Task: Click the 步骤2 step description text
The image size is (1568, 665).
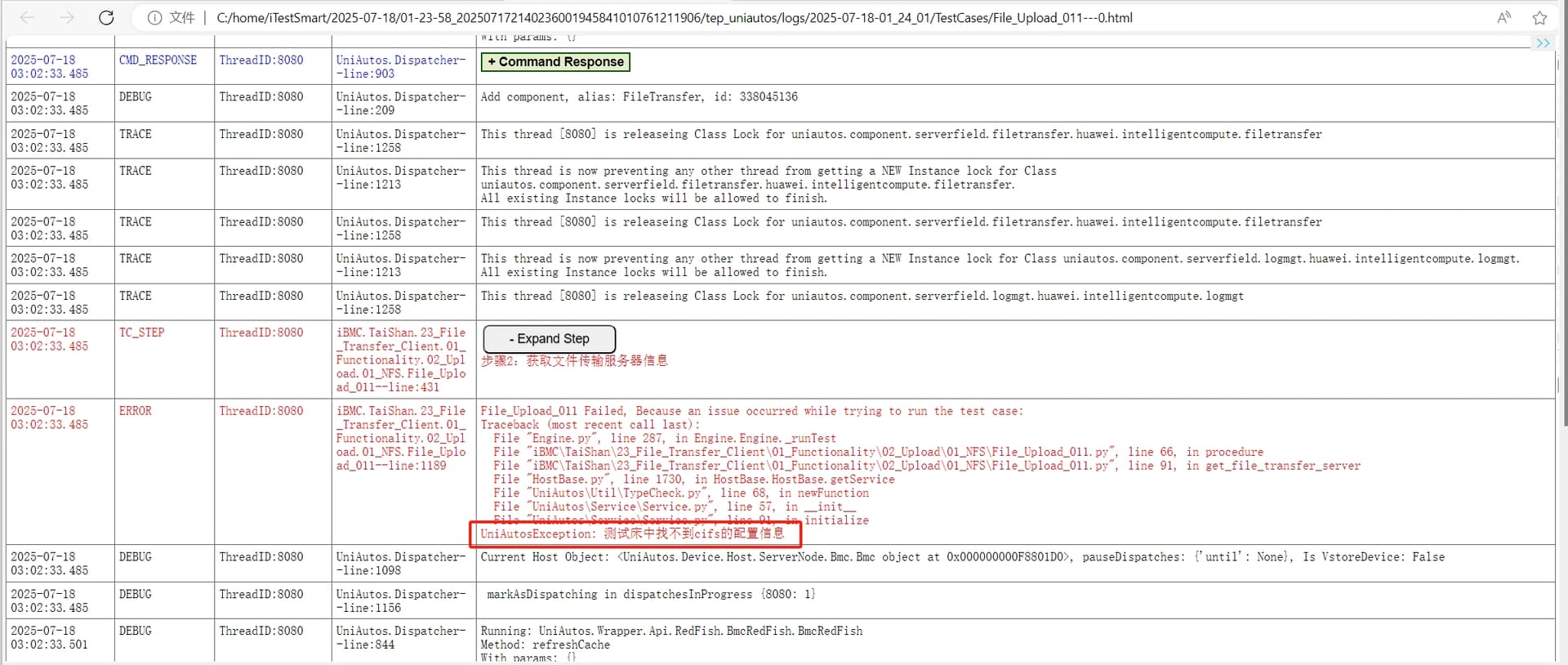Action: [574, 360]
